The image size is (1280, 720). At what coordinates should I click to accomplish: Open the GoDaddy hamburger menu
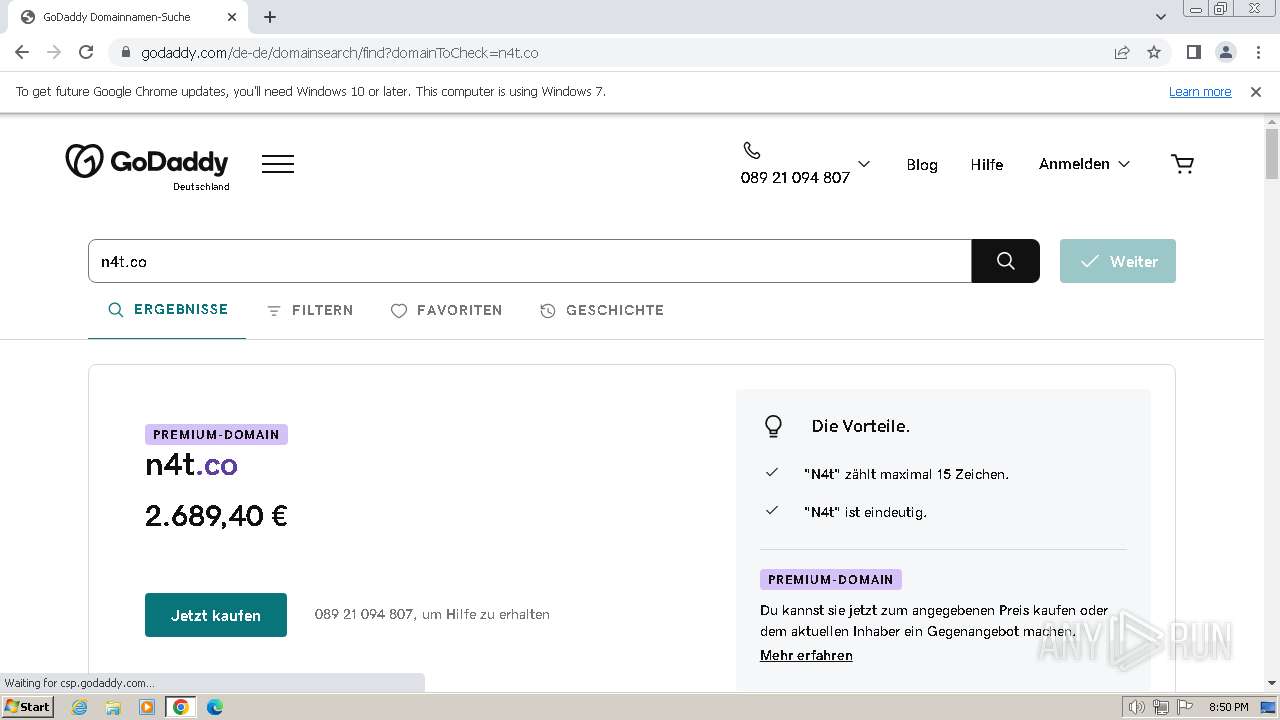[x=278, y=164]
